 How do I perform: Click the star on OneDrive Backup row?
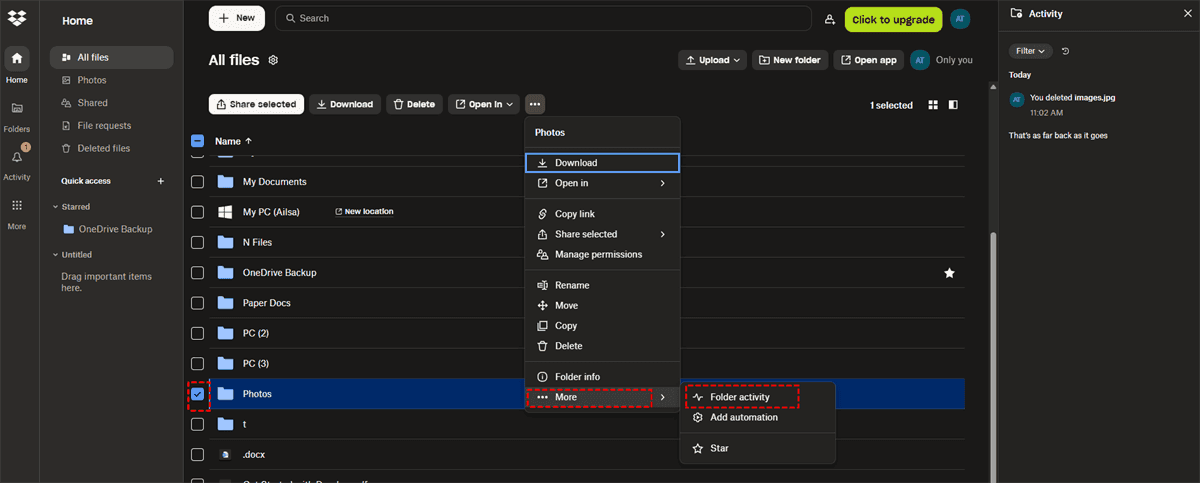coord(949,273)
